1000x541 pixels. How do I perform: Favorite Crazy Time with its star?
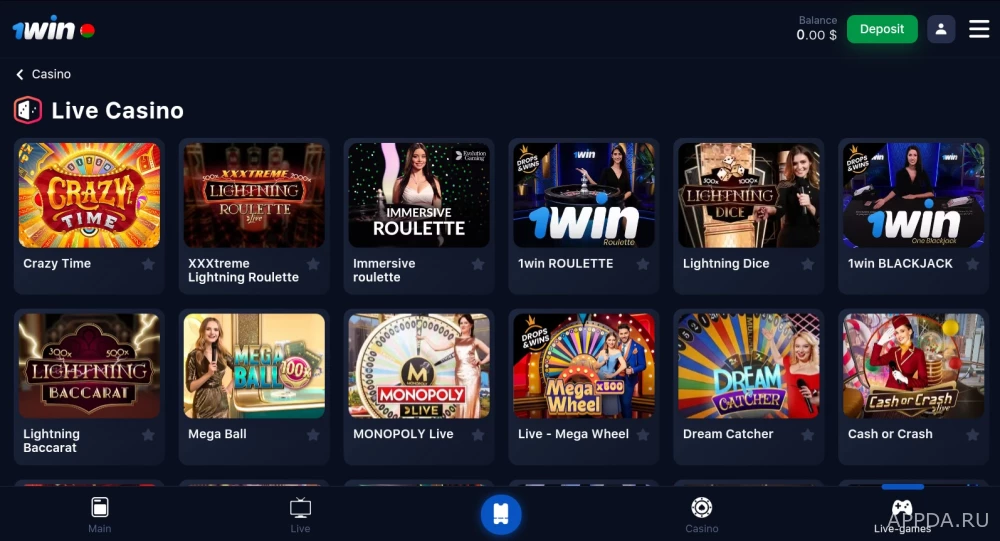pos(148,264)
